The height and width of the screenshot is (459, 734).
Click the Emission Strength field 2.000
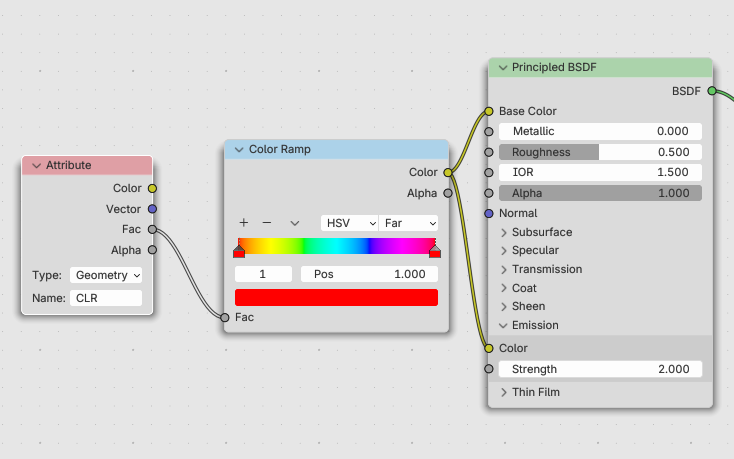(600, 369)
